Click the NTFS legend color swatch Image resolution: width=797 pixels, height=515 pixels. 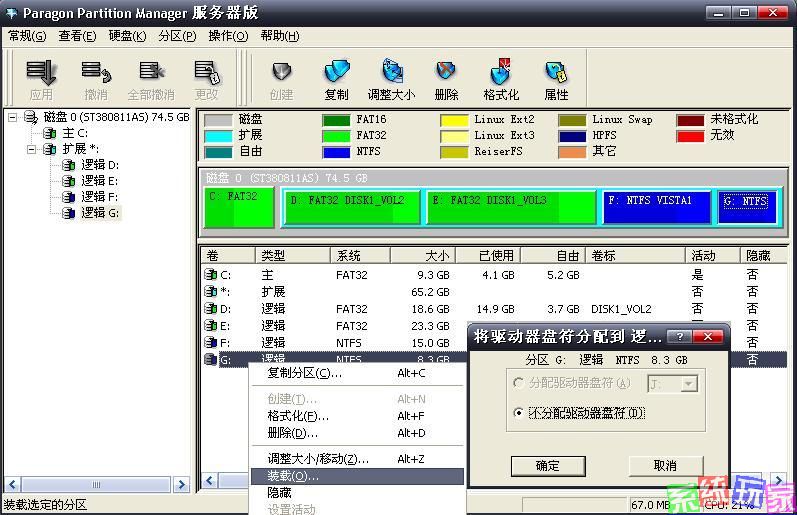[x=336, y=153]
